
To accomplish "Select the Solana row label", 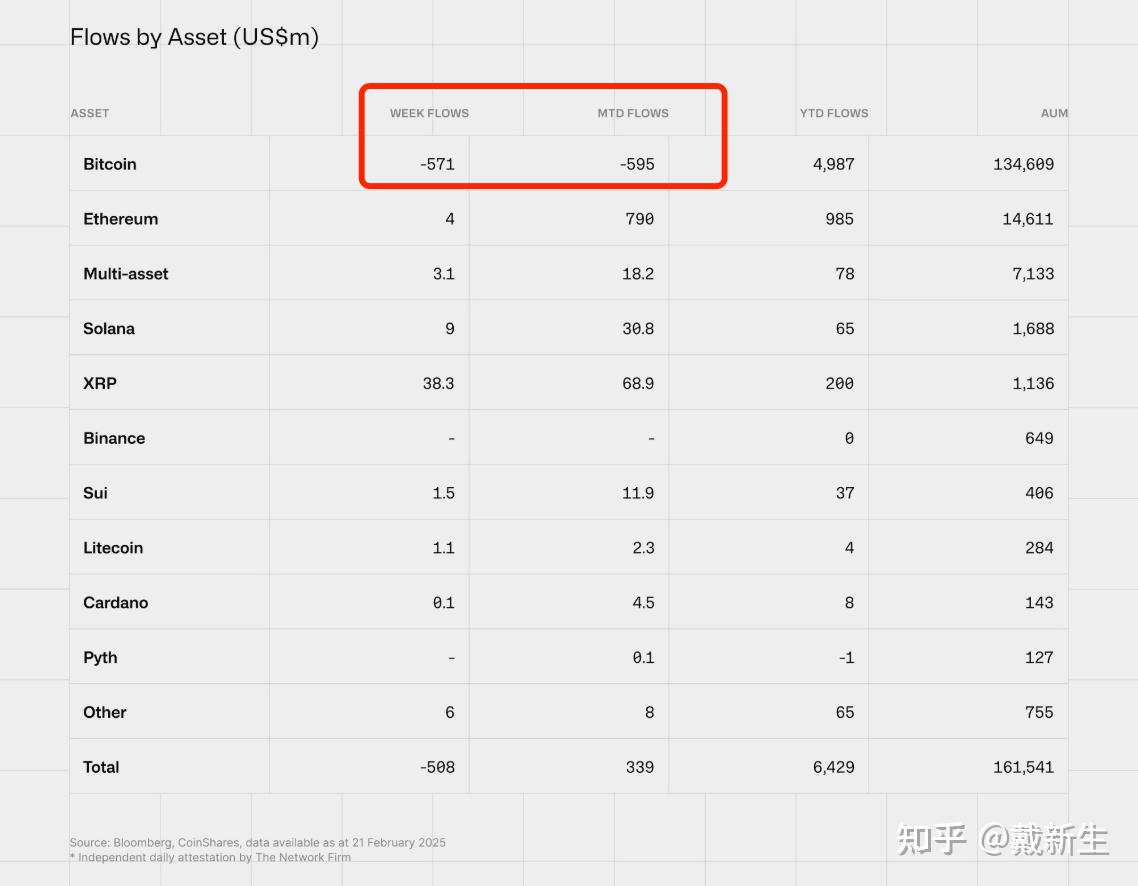I will pos(110,328).
